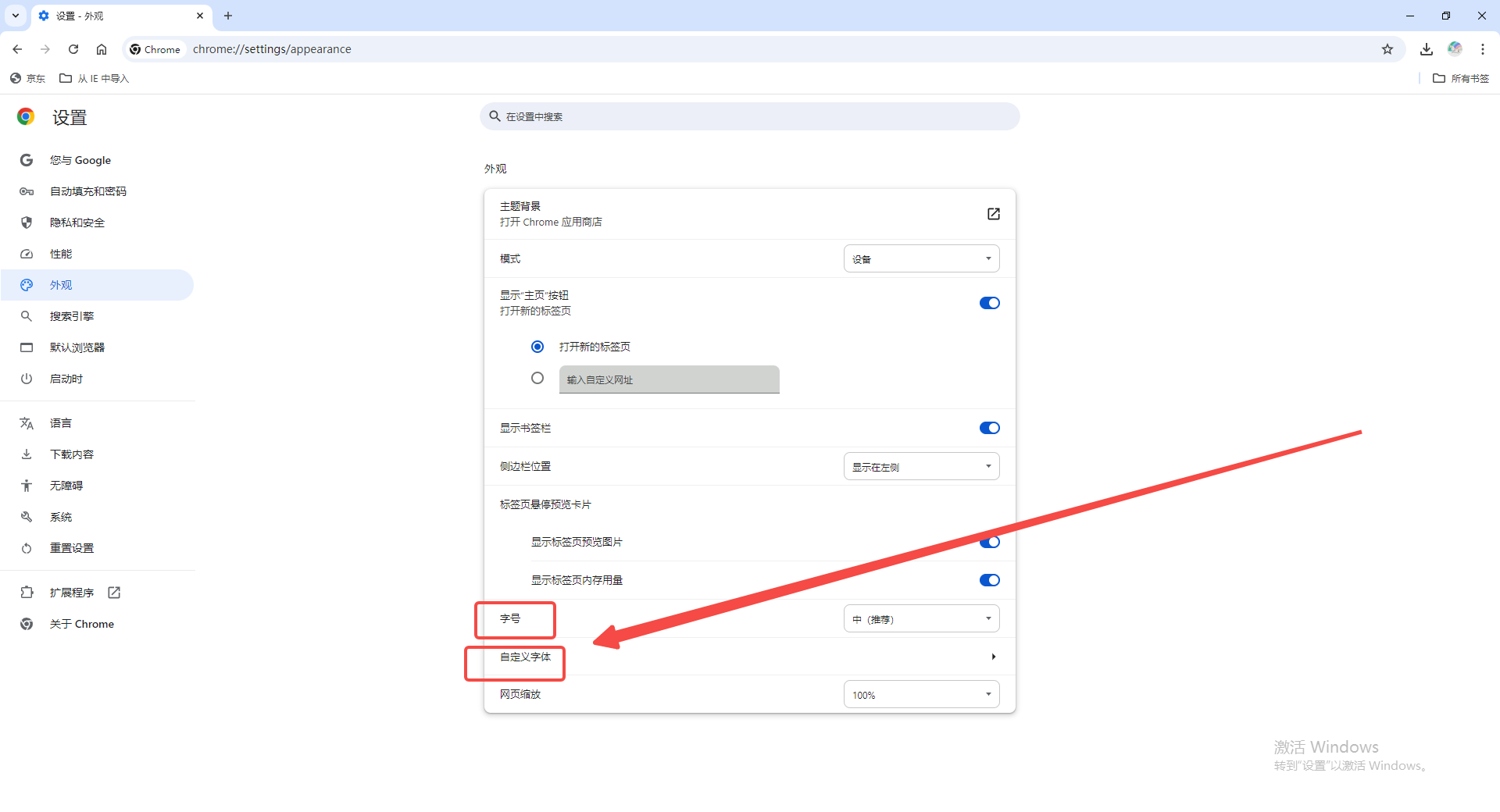Click the key icon for autofill
This screenshot has width=1500, height=812.
pyautogui.click(x=27, y=191)
